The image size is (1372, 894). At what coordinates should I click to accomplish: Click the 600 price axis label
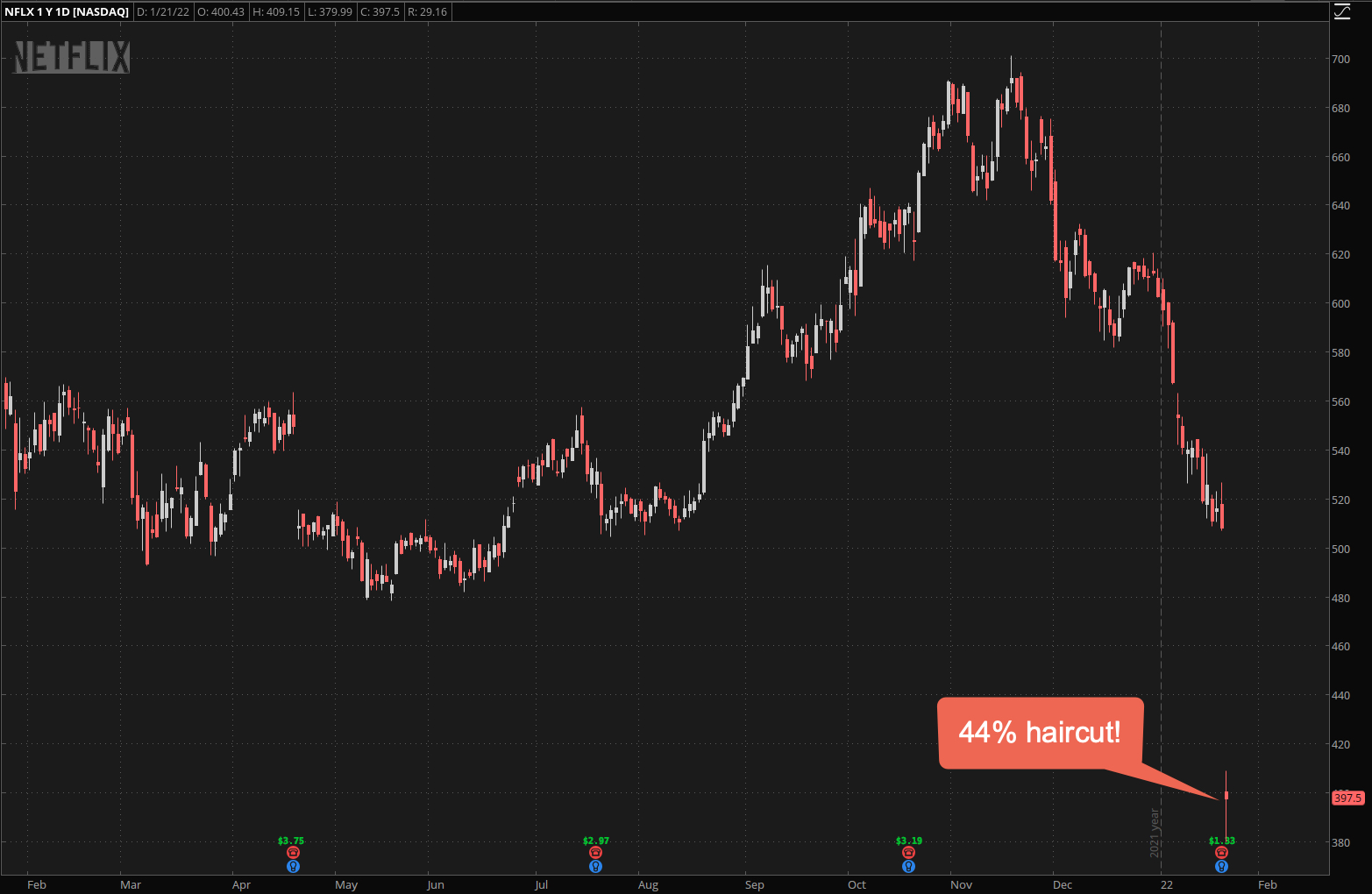[x=1340, y=304]
